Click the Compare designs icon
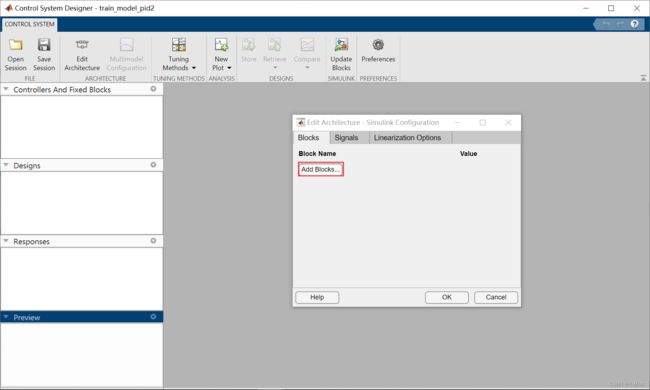This screenshot has width=650, height=390. coord(307,45)
